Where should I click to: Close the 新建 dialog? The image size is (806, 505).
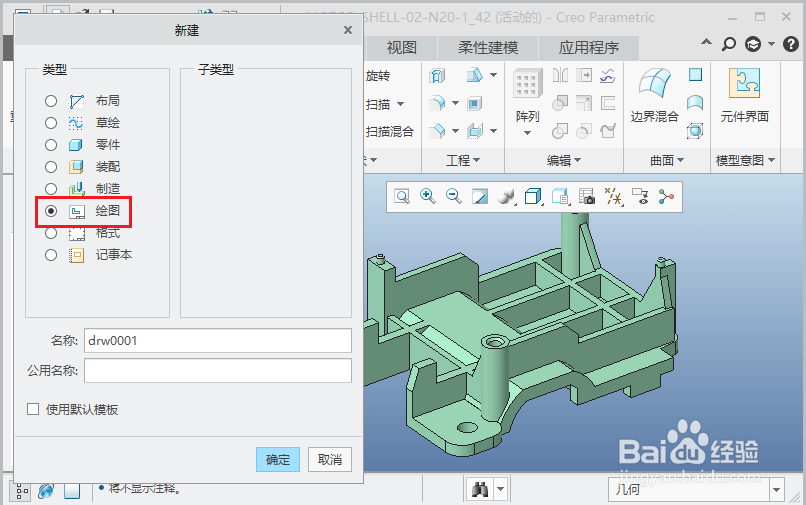pos(348,30)
